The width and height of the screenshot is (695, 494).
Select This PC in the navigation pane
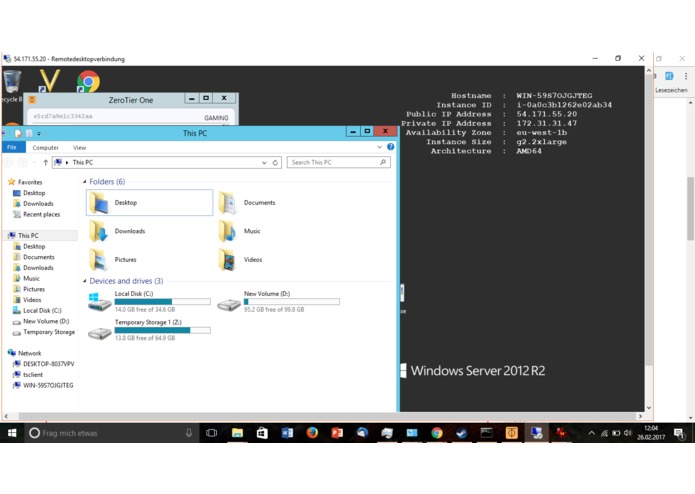(x=28, y=236)
